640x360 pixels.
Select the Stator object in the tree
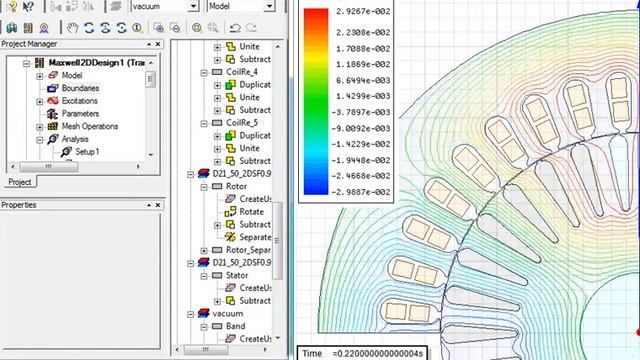(x=237, y=275)
